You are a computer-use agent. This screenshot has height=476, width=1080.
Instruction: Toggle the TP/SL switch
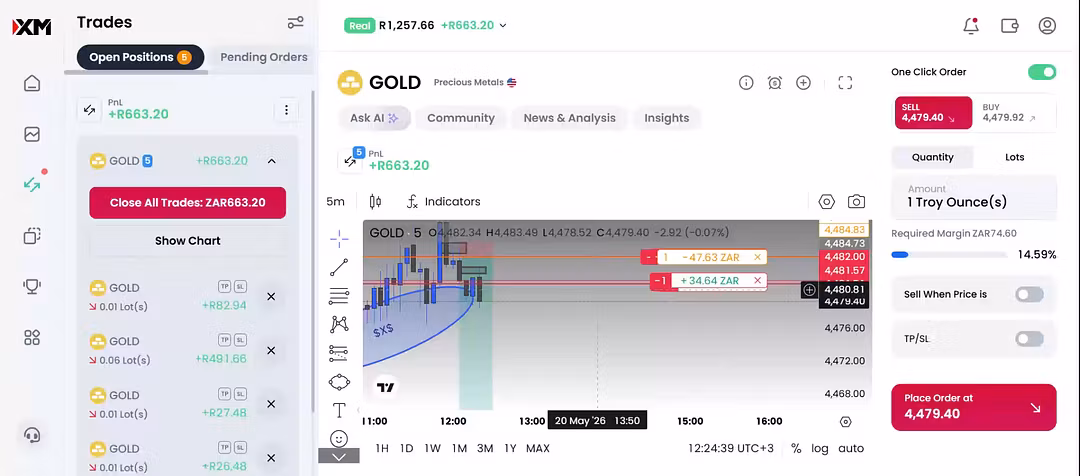pos(1030,339)
